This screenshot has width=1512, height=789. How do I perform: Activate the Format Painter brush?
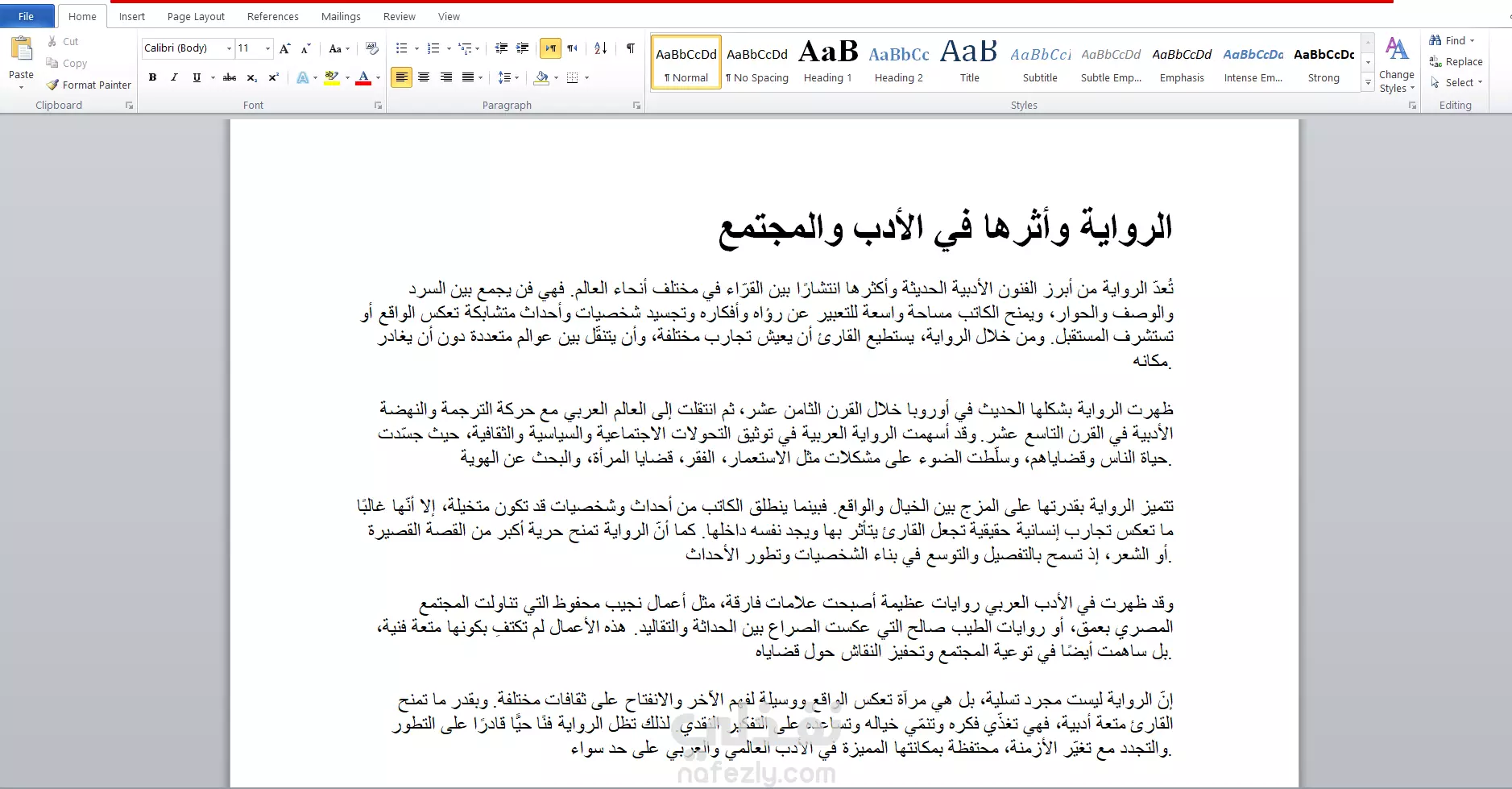(89, 85)
